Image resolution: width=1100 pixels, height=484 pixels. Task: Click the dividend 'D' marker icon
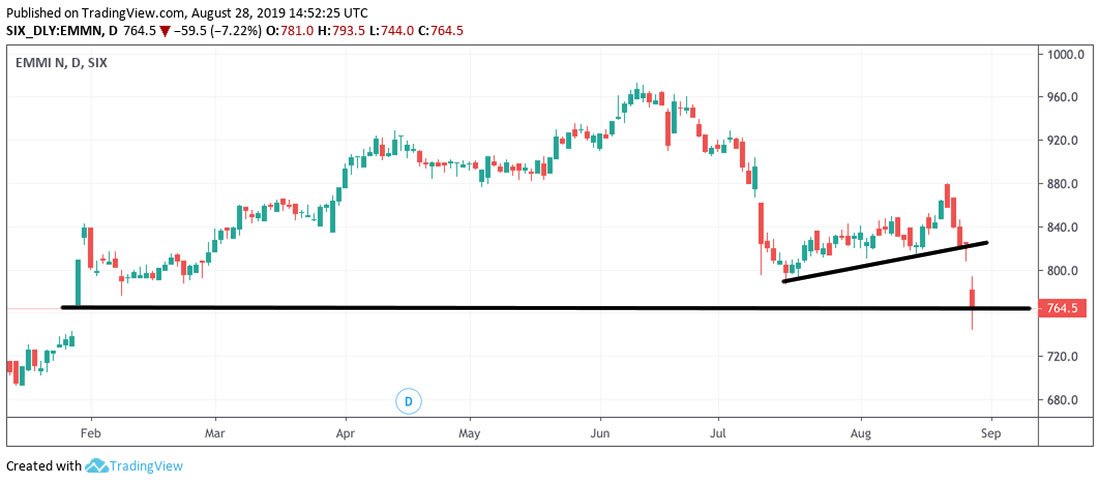tap(408, 401)
